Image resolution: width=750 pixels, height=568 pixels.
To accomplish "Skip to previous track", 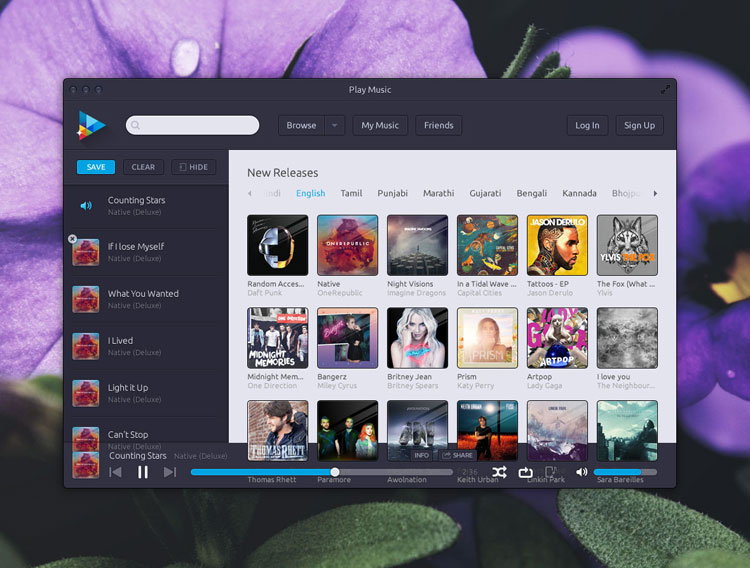I will tap(115, 472).
